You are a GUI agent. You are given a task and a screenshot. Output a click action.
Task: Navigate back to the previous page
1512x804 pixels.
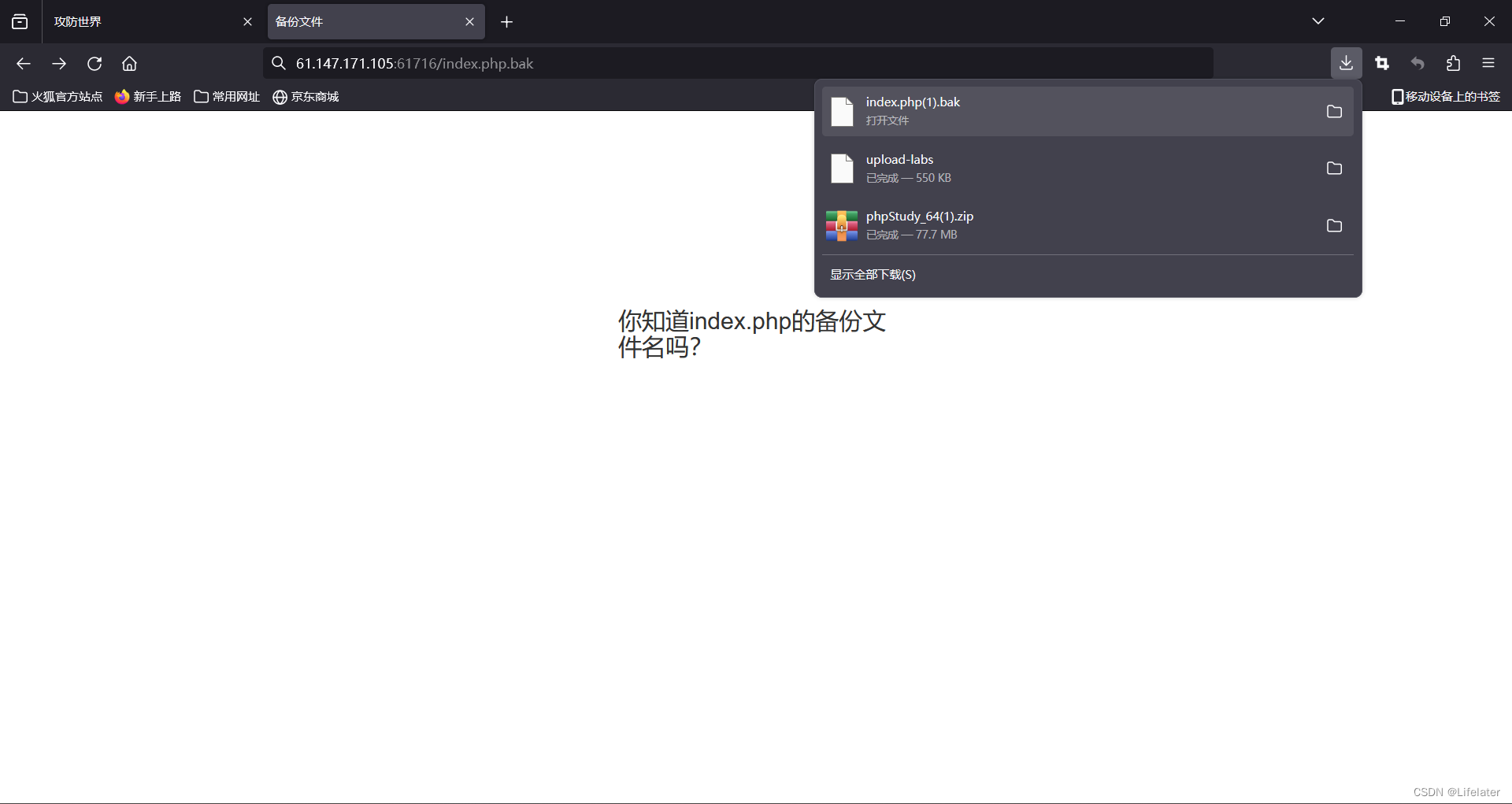tap(23, 63)
